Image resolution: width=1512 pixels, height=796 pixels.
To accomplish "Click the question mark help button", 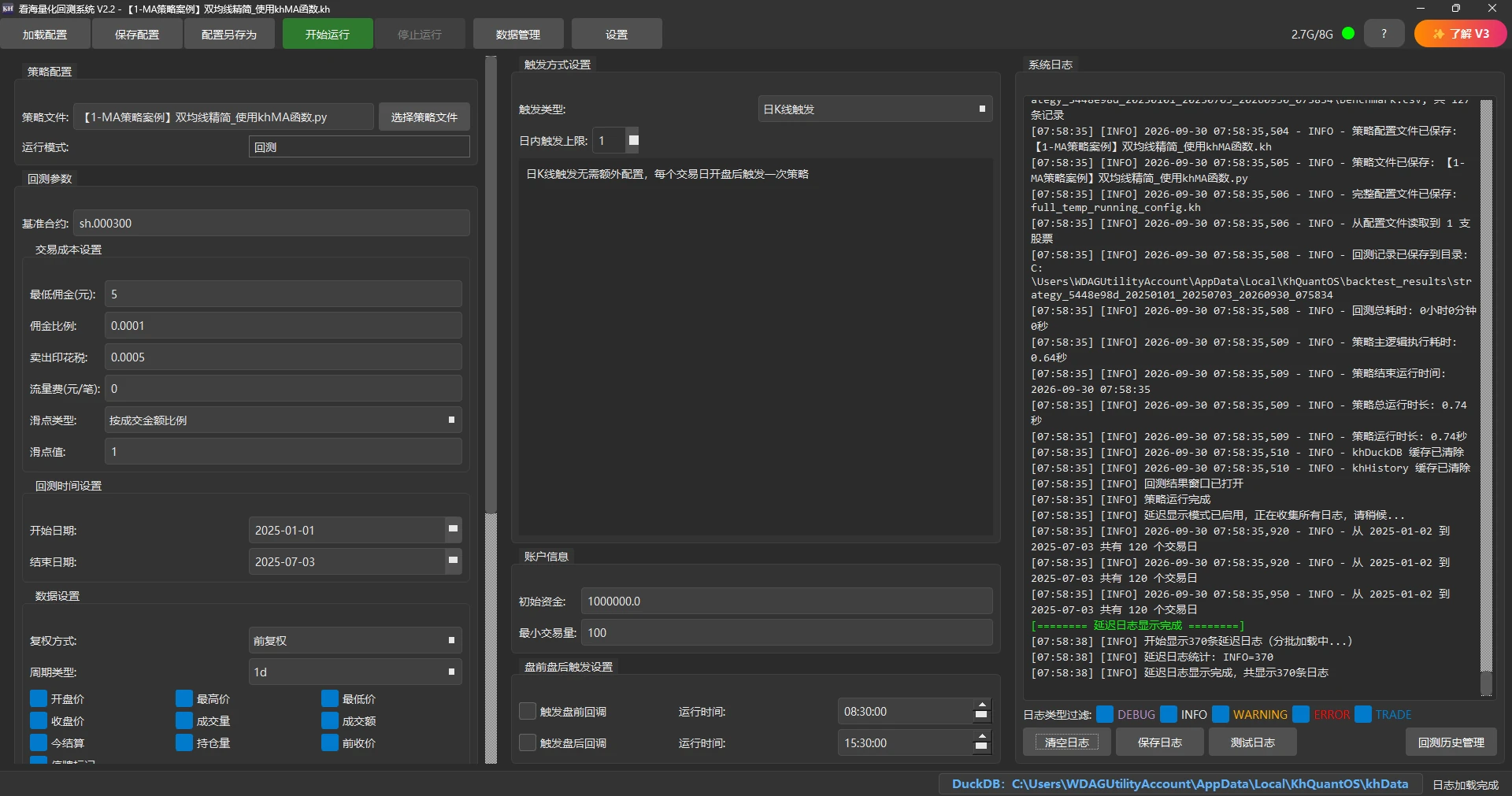I will (x=1384, y=34).
